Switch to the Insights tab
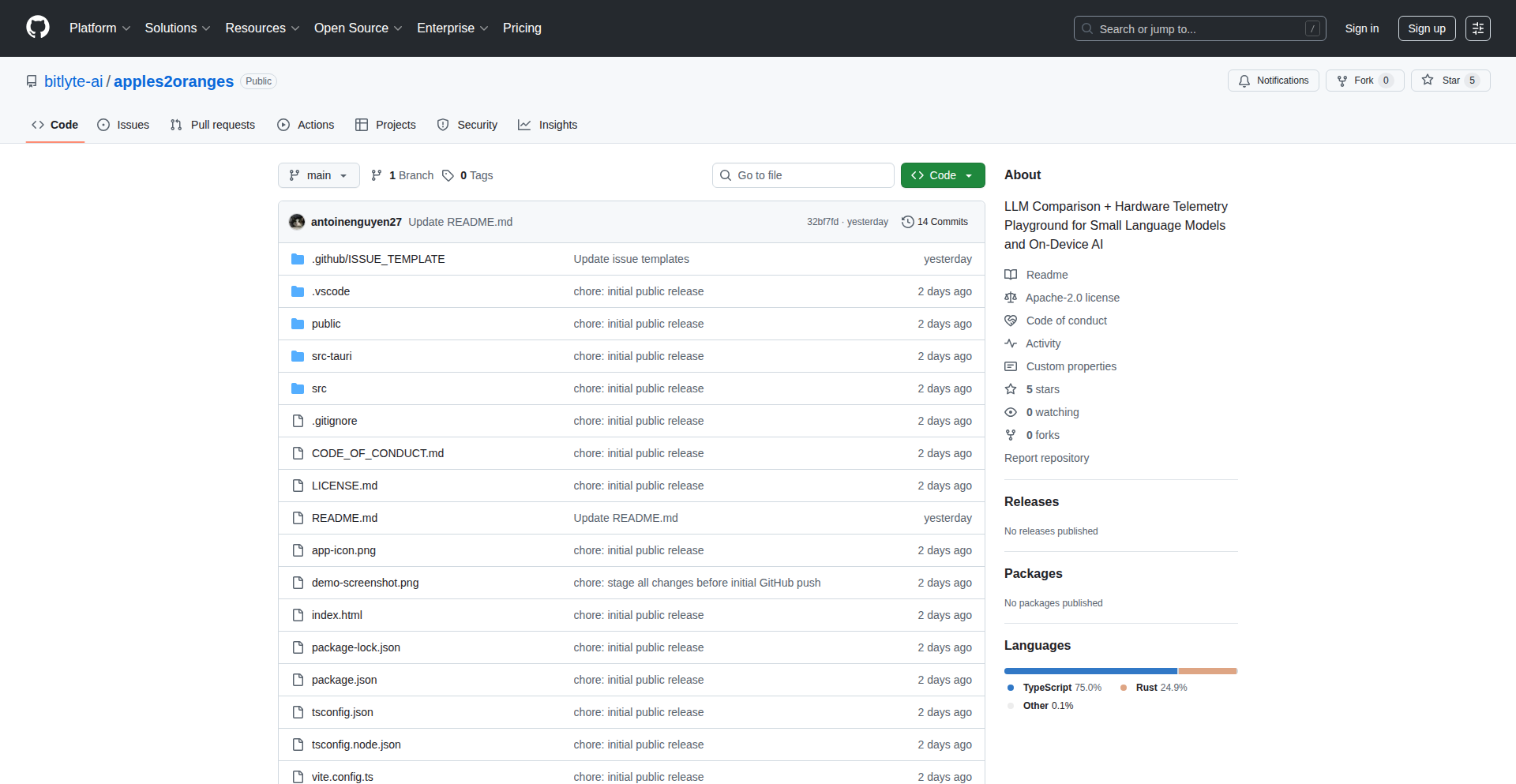1516x784 pixels. click(548, 125)
